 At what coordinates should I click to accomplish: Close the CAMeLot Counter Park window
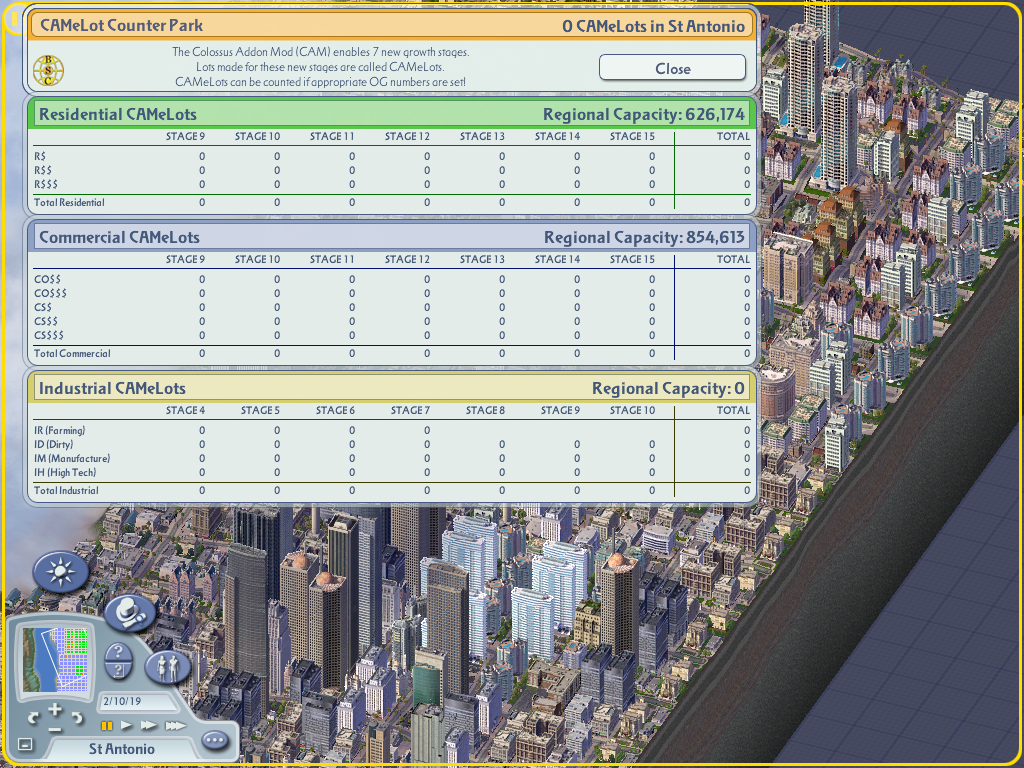coord(673,68)
